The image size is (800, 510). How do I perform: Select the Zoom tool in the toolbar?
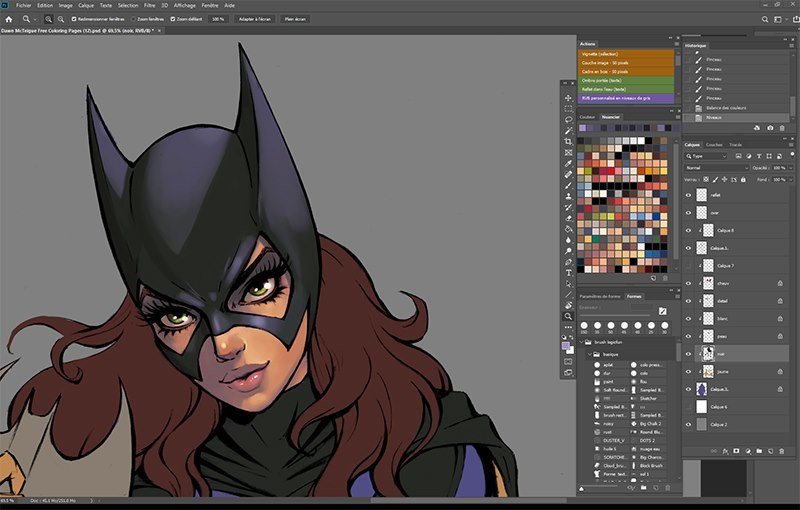point(568,316)
